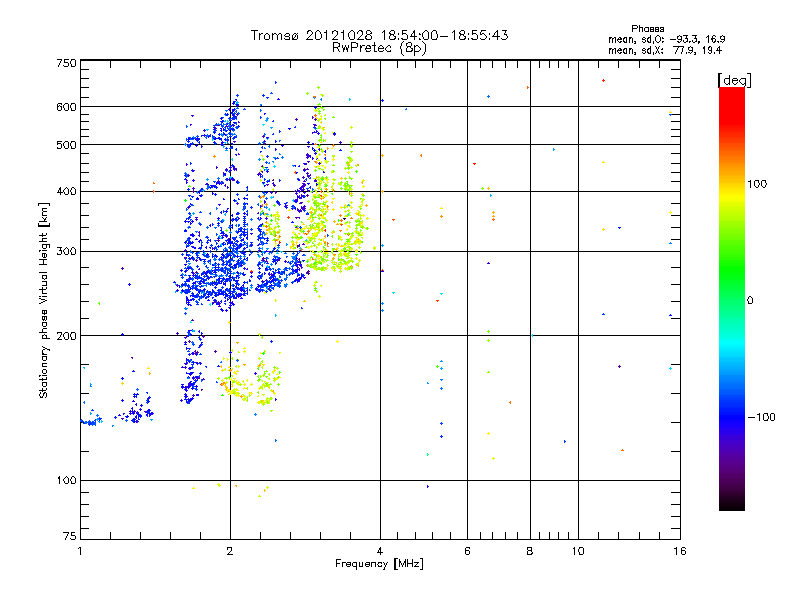Click the '2' frequency axis tick label
This screenshot has height=600, width=800.
pyautogui.click(x=230, y=551)
